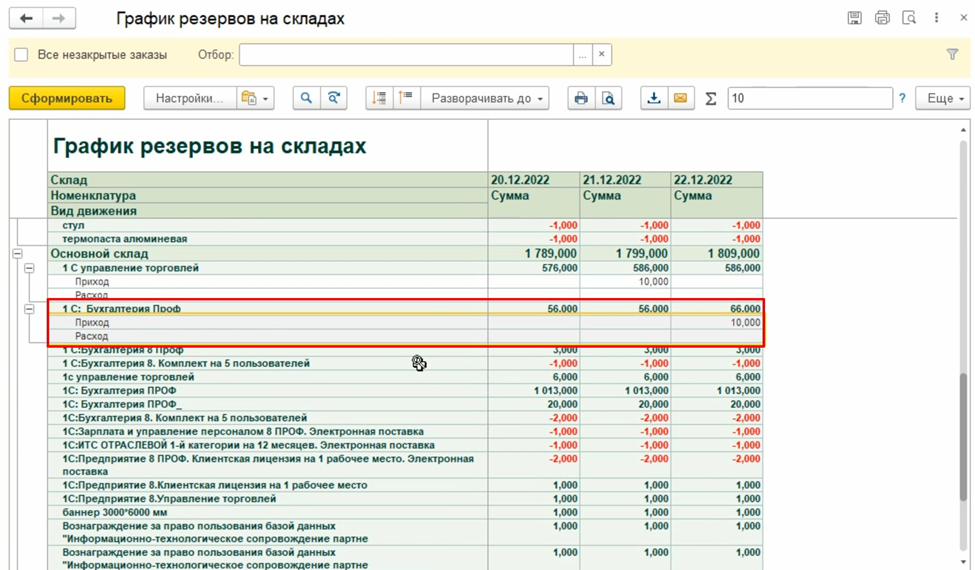
Task: Select the Основной склад row label
Action: (x=99, y=254)
